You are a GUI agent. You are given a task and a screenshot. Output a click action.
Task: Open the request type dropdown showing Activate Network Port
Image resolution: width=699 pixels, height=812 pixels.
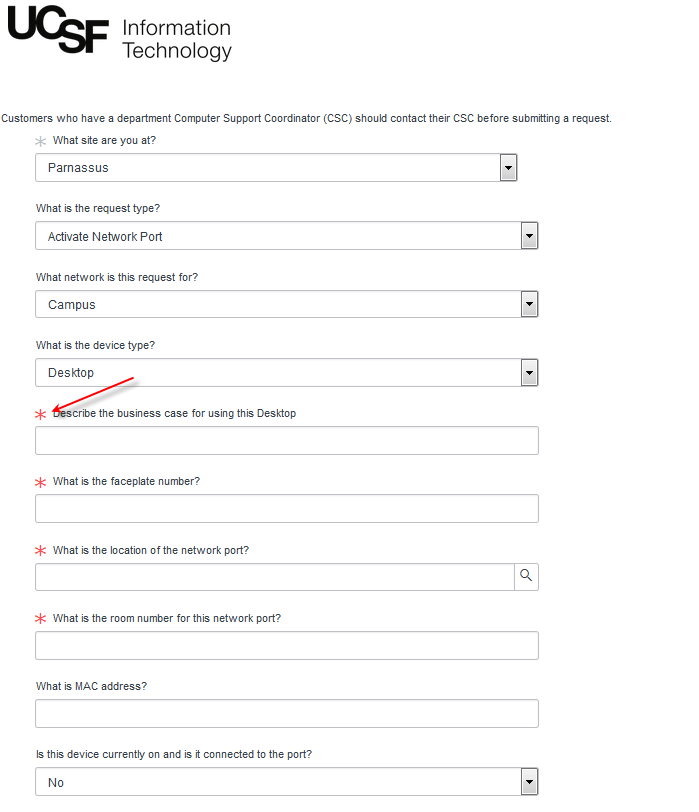[x=529, y=235]
